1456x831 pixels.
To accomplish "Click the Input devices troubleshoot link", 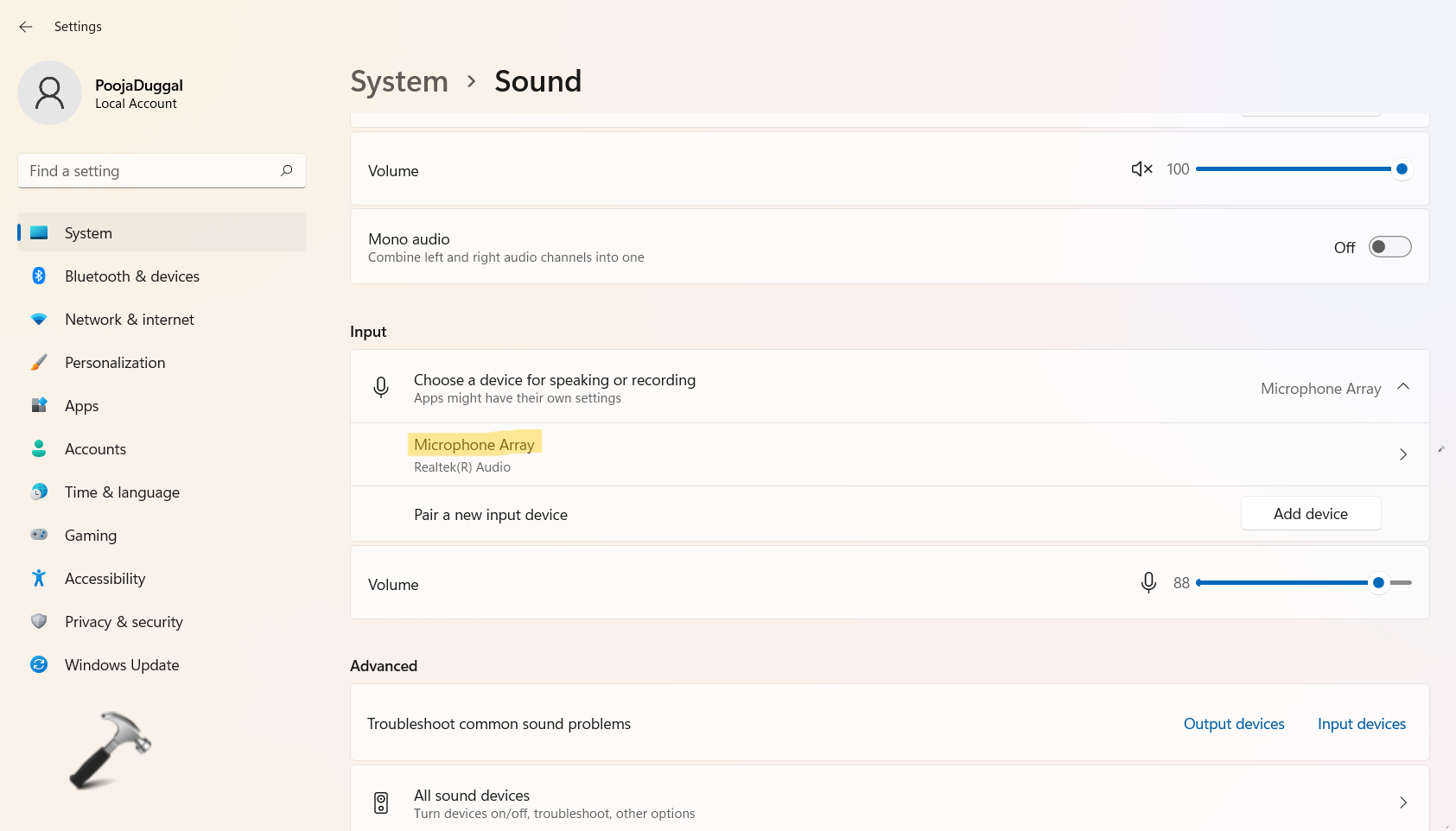I will point(1361,724).
